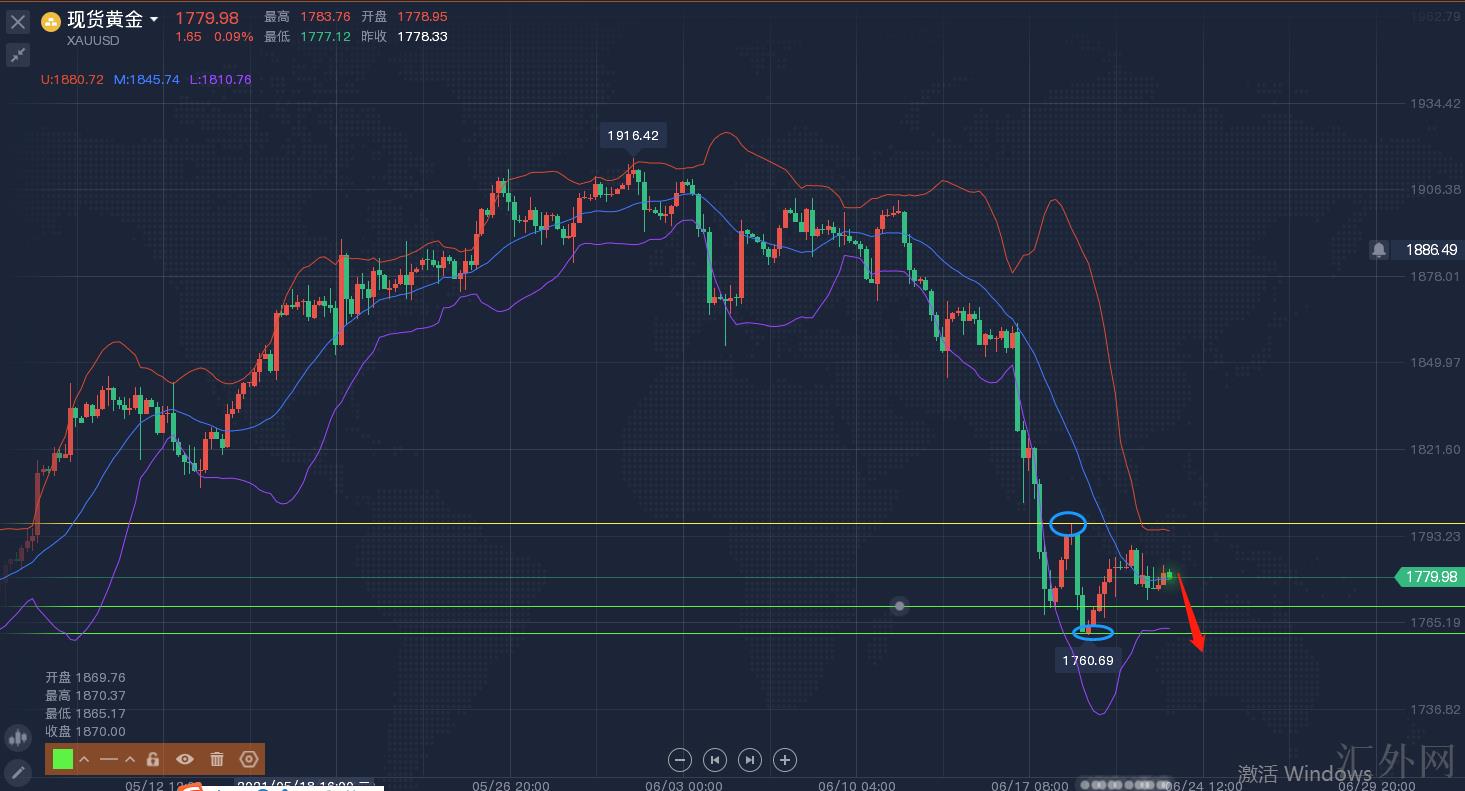Click the 1793.23 price axis label
This screenshot has height=791, width=1465.
coord(1434,536)
